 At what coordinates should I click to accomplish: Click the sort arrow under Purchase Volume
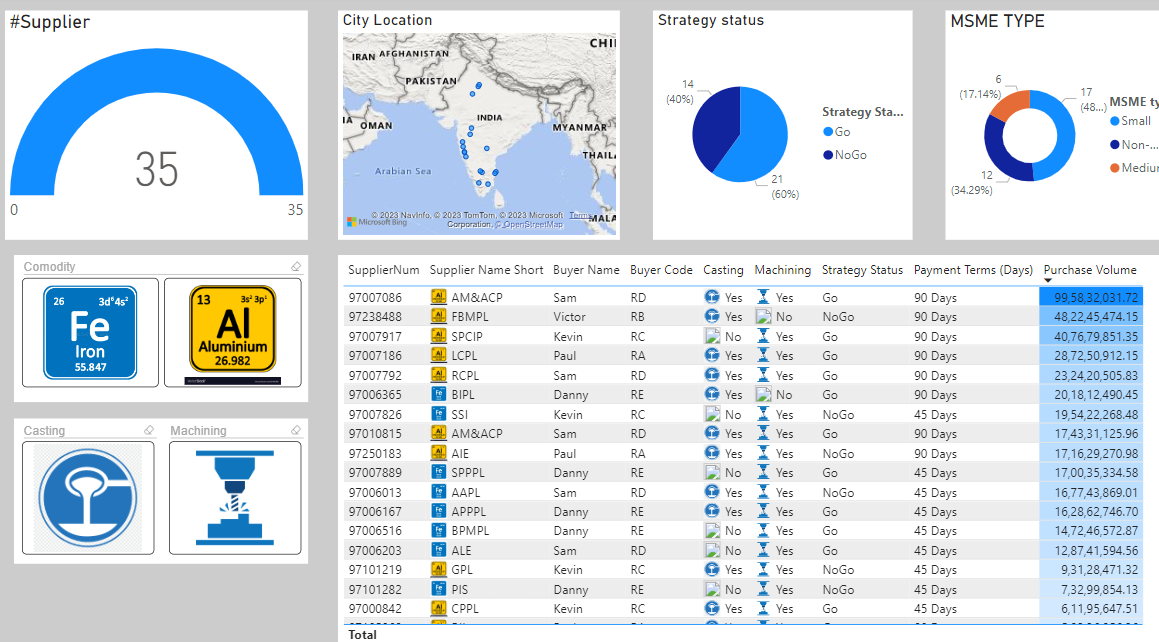[x=1048, y=281]
